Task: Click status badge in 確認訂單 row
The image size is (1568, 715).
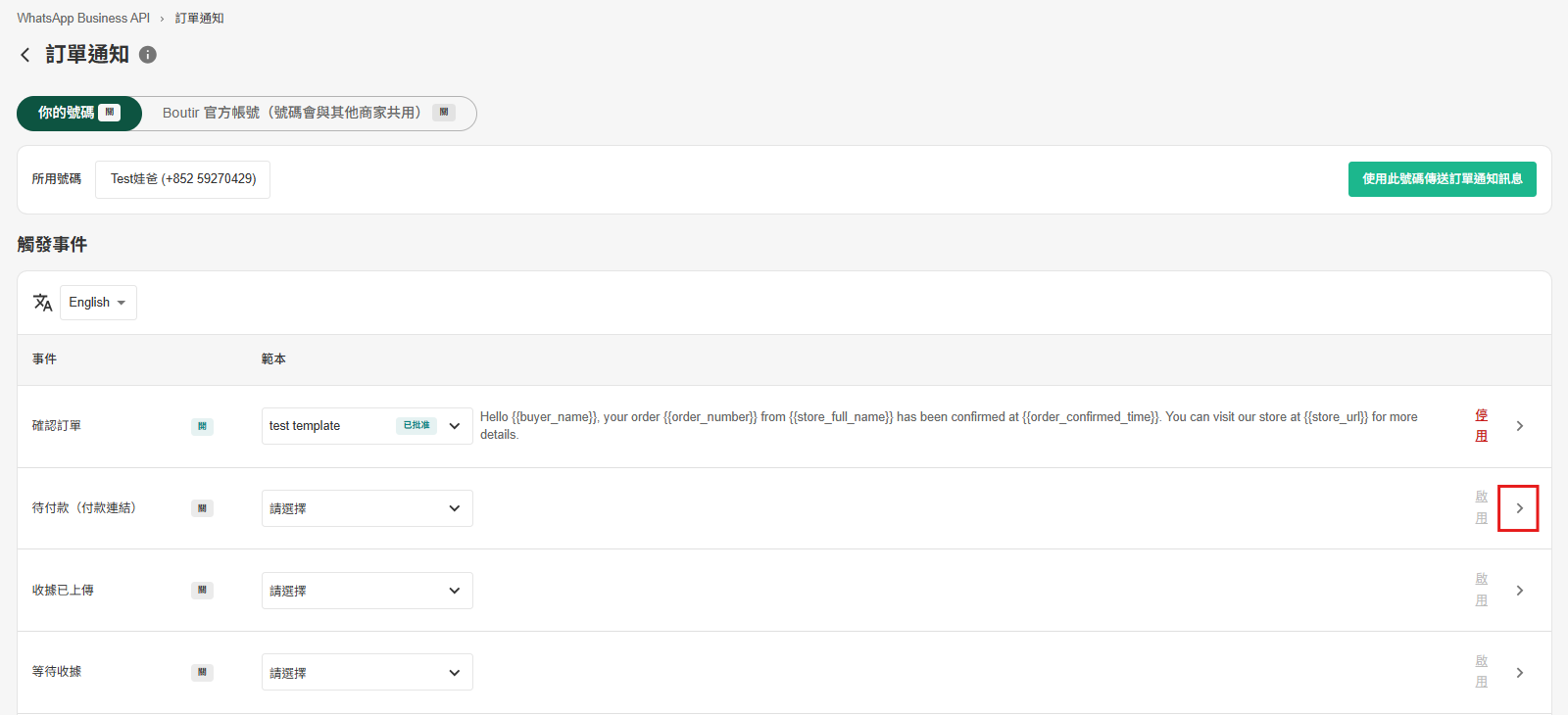Action: 202,426
